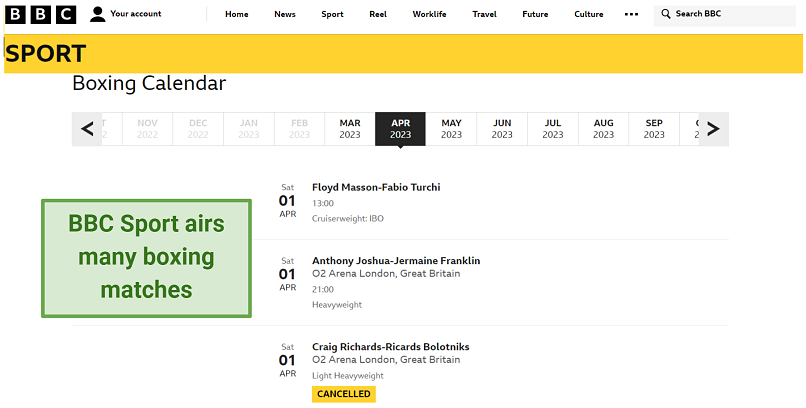Select the MAY 2023 month tab
The height and width of the screenshot is (408, 806).
click(451, 129)
